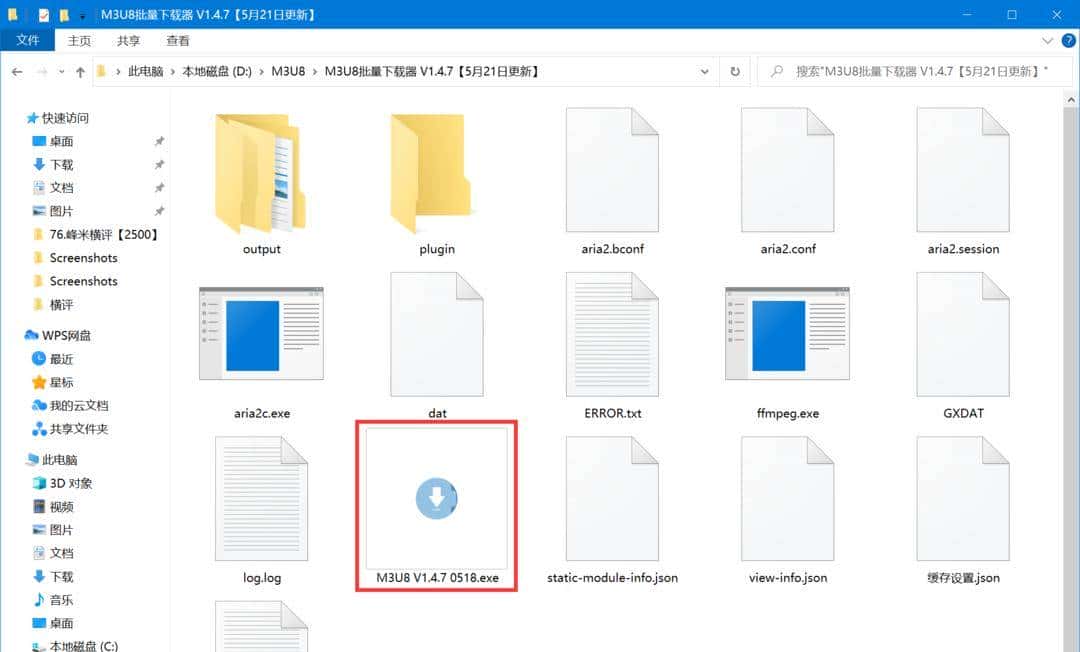Open pinned 桌面 under quick access

pyautogui.click(x=61, y=141)
